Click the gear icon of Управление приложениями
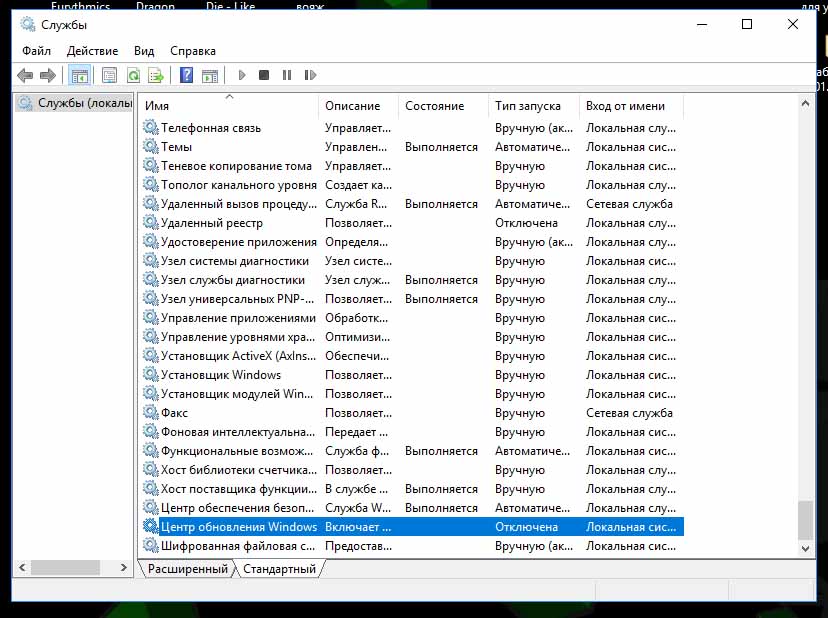Screen dimensions: 828x618 click(150, 317)
